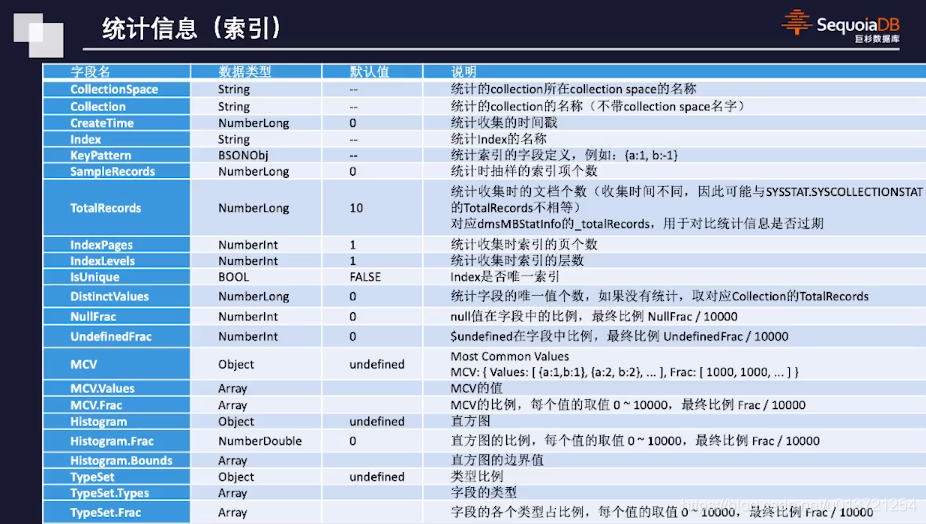Select description '统计Index的名称'
Image resolution: width=926 pixels, height=524 pixels.
pos(498,139)
